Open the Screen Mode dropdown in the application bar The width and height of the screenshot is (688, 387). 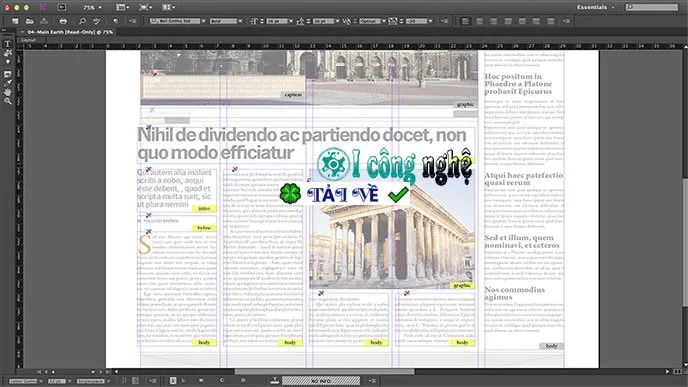[146, 7]
